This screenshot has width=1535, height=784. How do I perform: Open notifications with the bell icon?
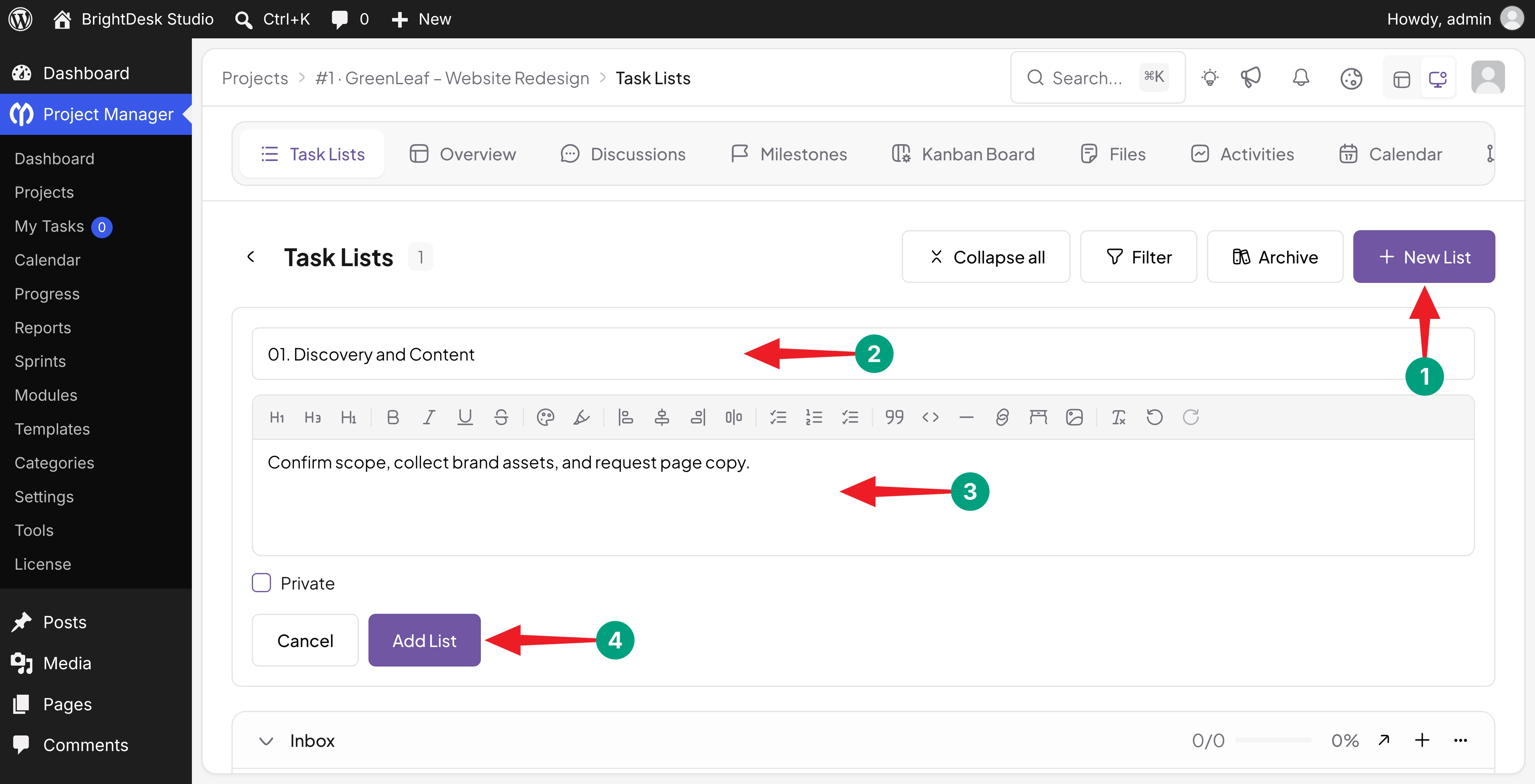tap(1301, 77)
